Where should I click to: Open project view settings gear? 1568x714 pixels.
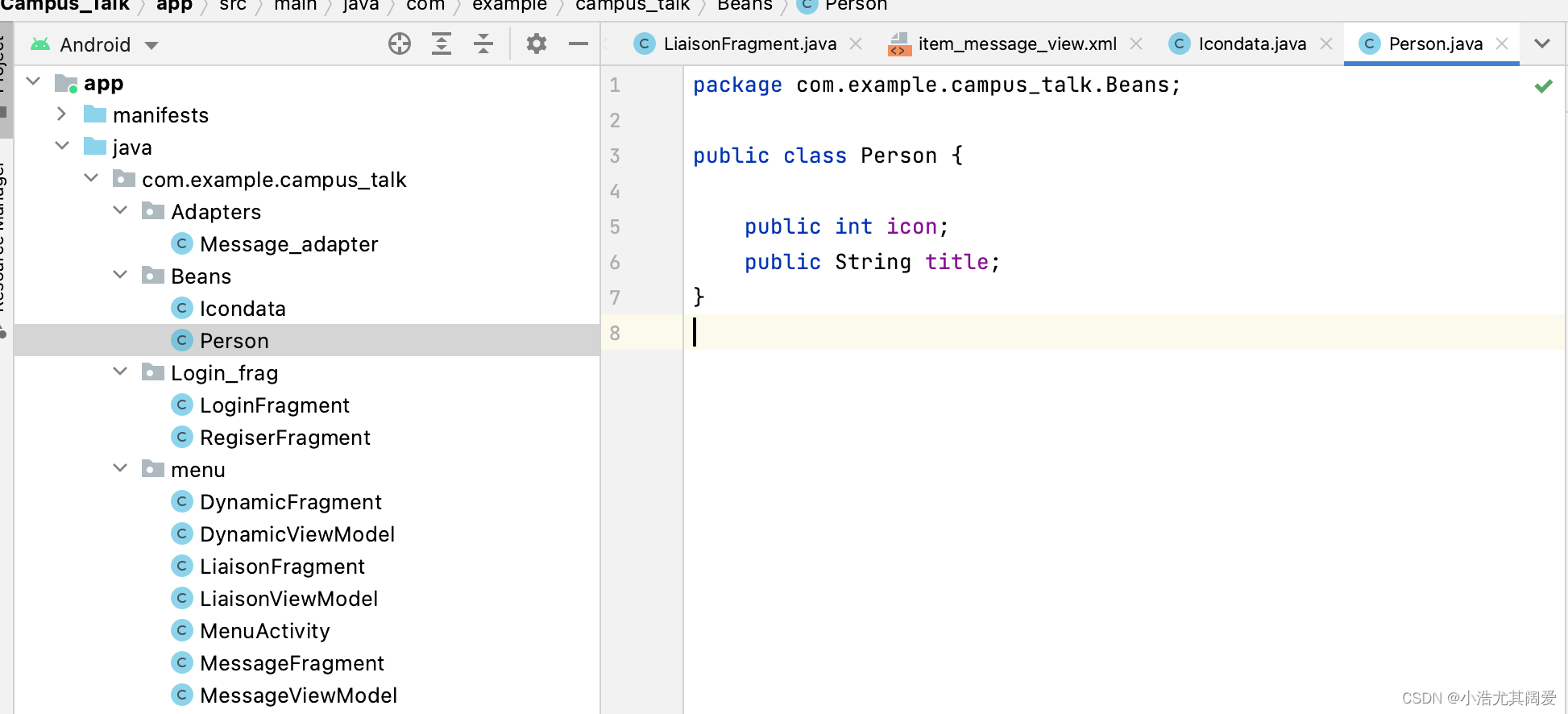tap(537, 44)
